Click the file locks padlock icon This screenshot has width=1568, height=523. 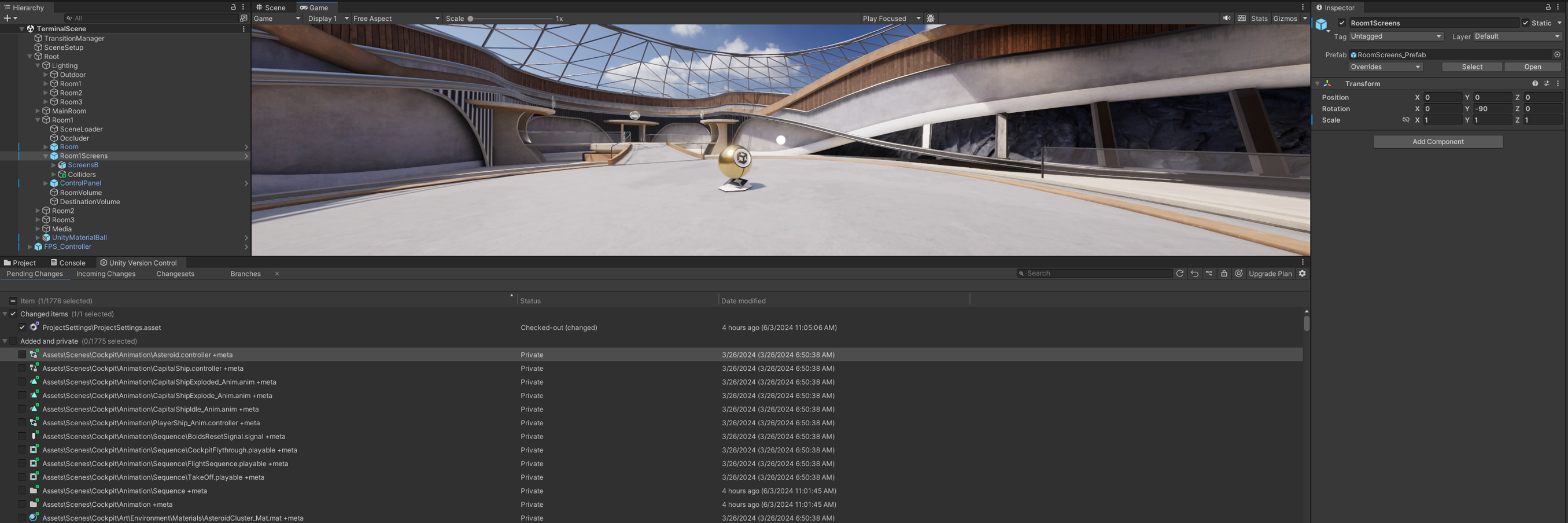pyautogui.click(x=1224, y=274)
